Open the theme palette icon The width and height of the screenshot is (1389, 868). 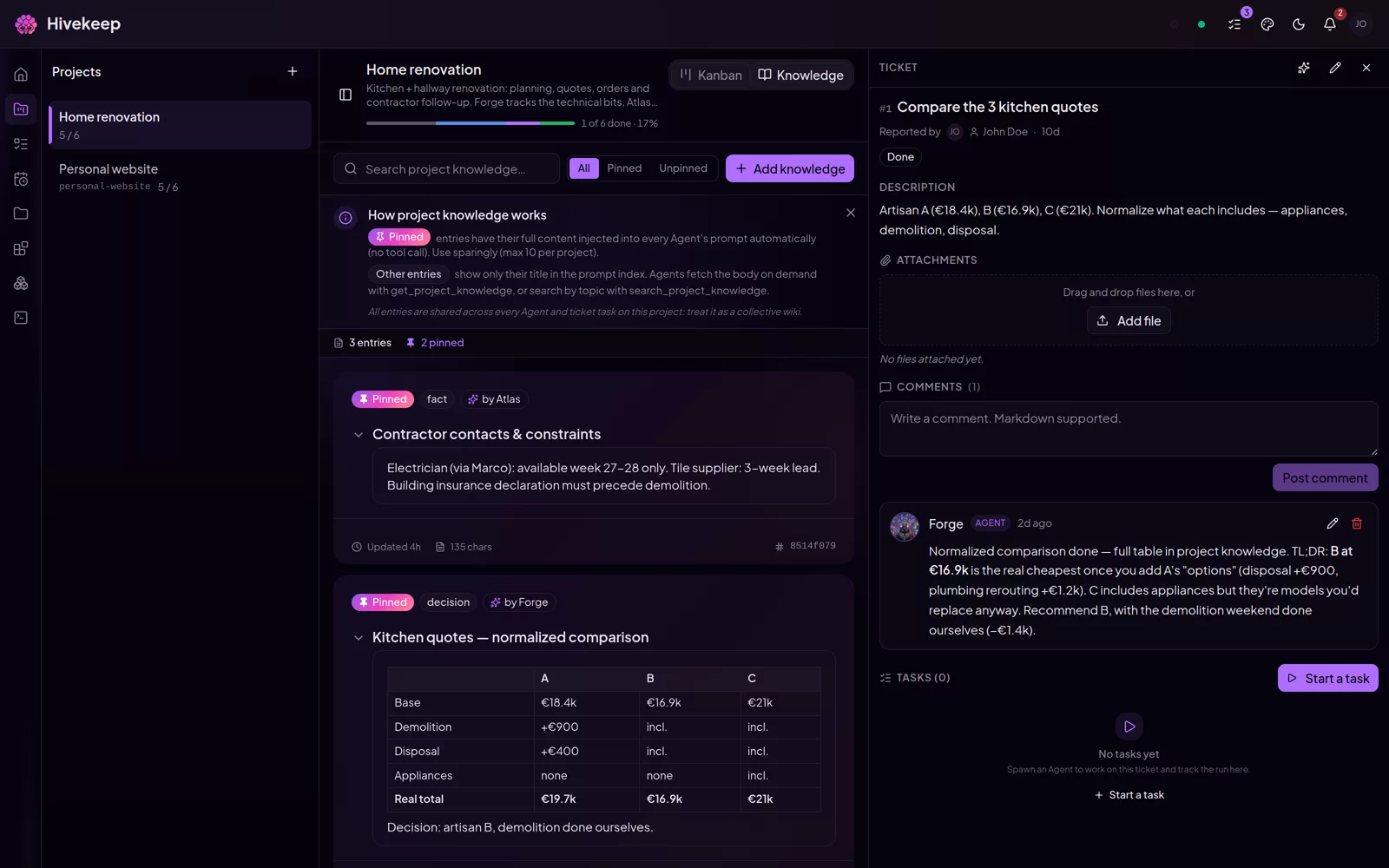[1267, 24]
